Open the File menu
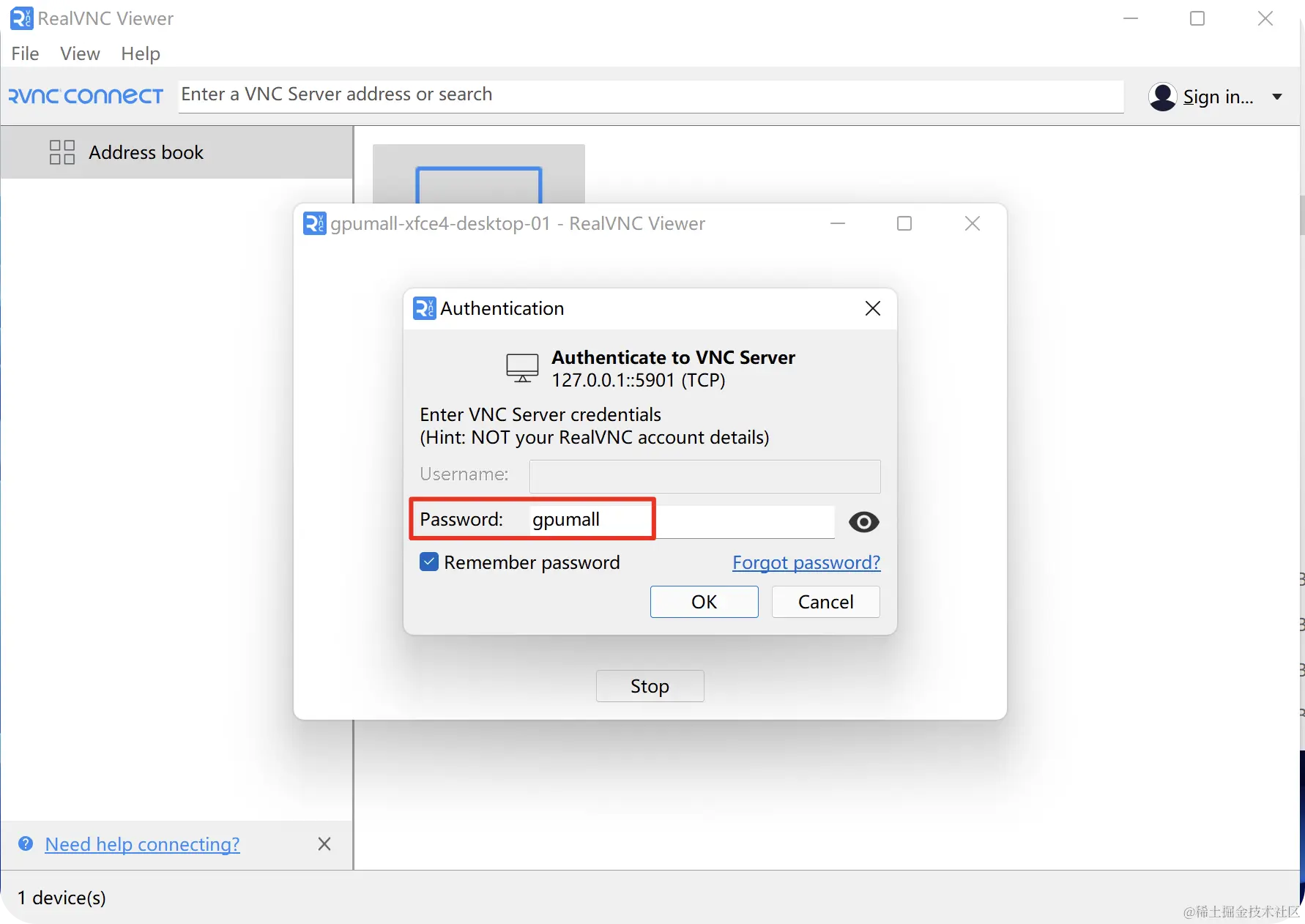The width and height of the screenshot is (1305, 924). (25, 53)
